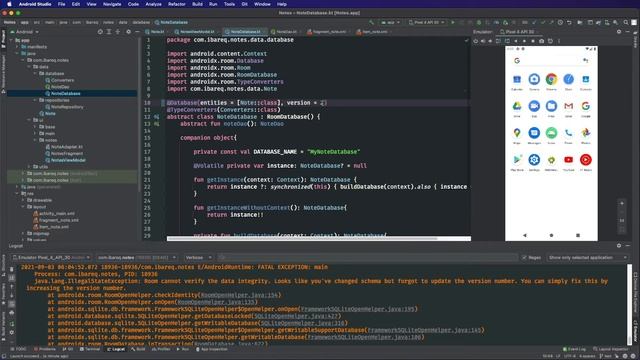Click select opened file target icon
This screenshot has height=360, width=640.
100,31
